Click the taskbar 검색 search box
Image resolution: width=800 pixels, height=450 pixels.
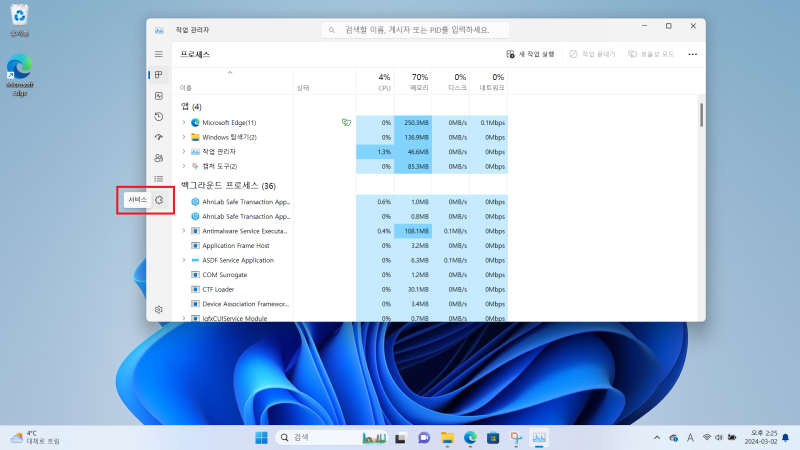[332, 438]
